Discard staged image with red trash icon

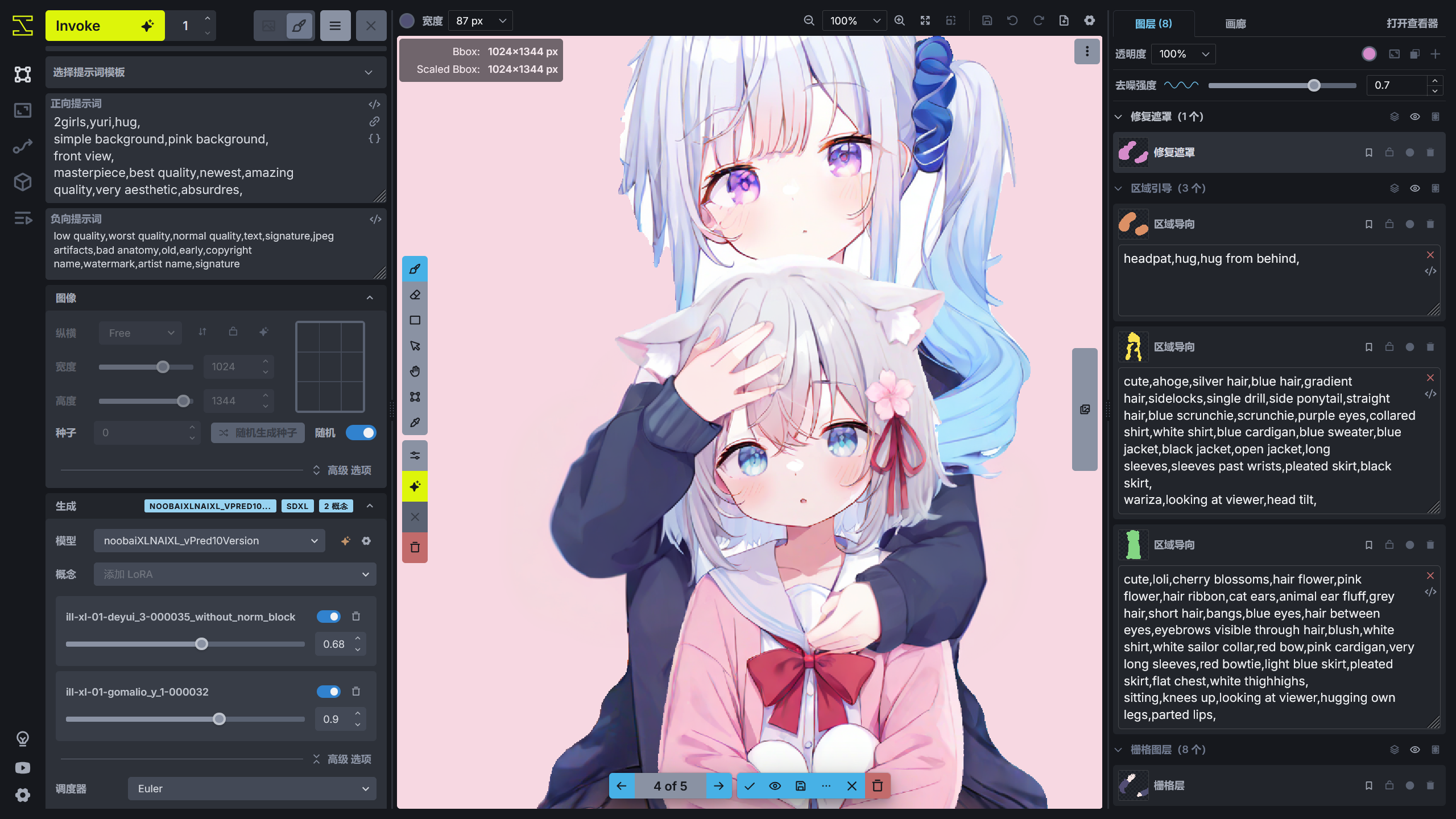(x=878, y=786)
